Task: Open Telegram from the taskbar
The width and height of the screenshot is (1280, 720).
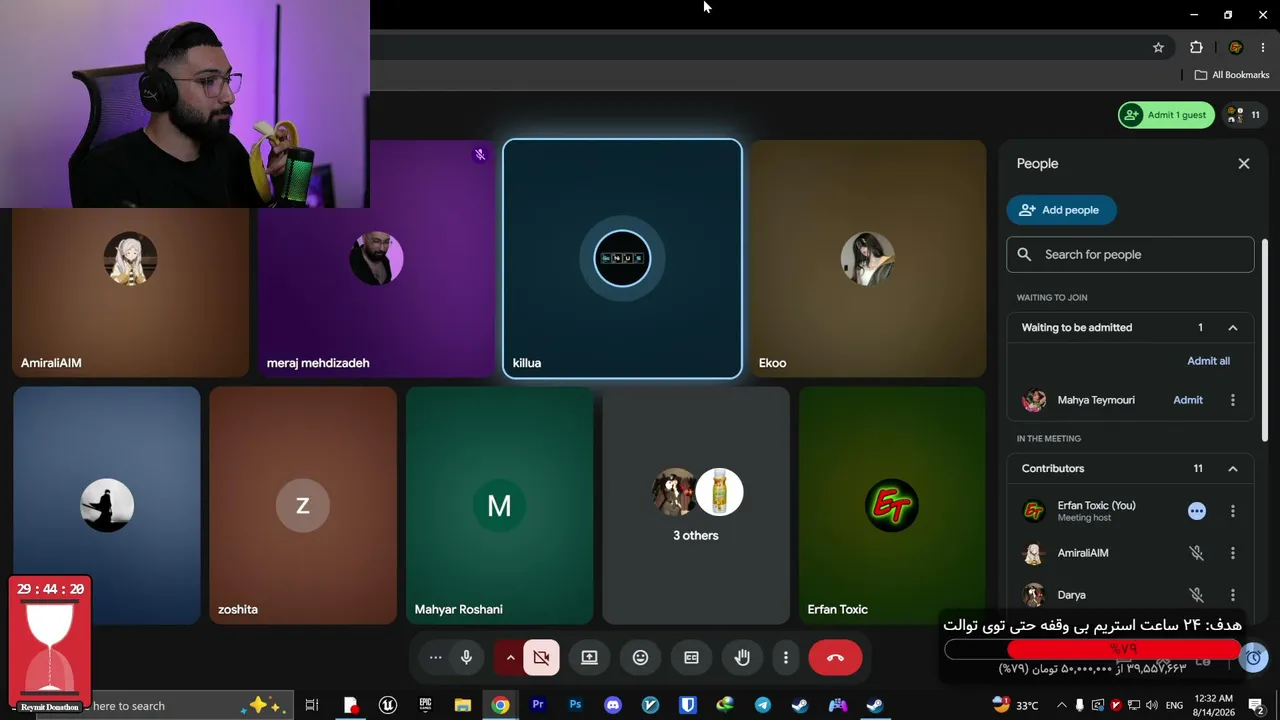Action: pyautogui.click(x=763, y=705)
